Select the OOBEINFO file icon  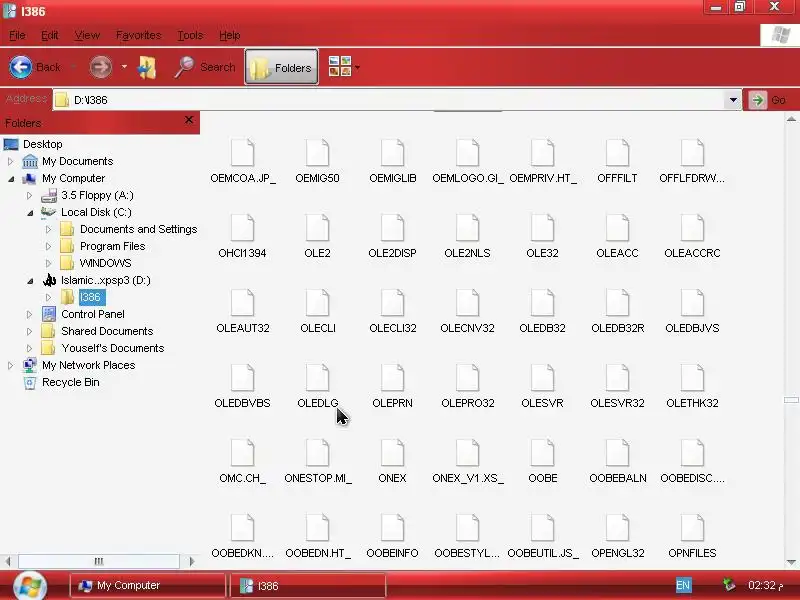click(392, 527)
